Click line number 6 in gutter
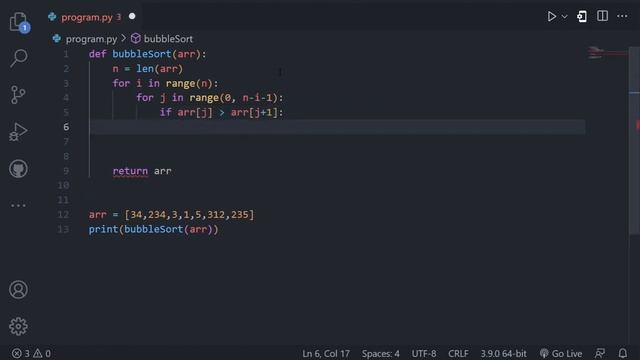 pos(66,127)
